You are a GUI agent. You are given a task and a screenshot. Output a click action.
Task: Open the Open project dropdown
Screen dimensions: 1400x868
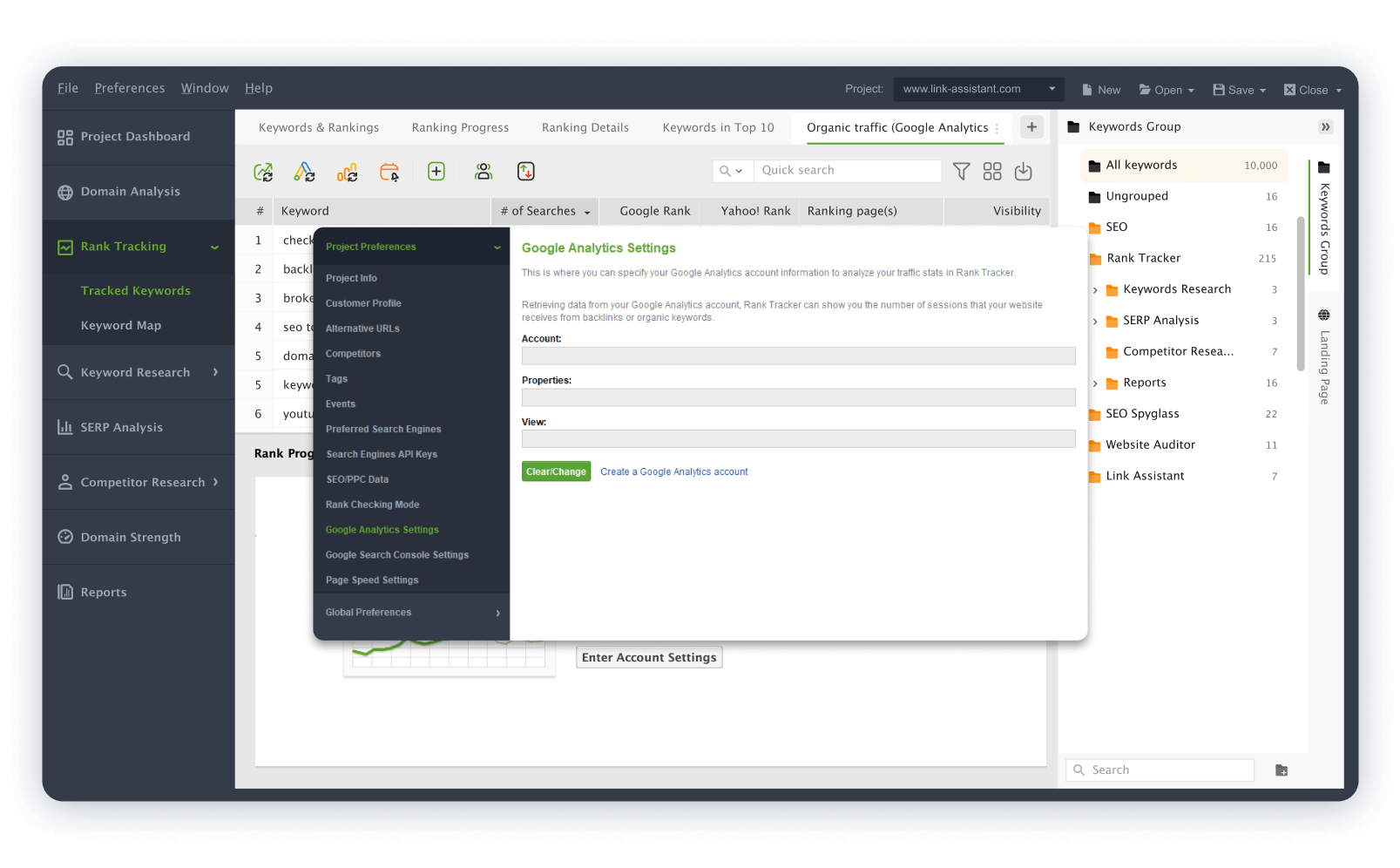[x=1167, y=90]
